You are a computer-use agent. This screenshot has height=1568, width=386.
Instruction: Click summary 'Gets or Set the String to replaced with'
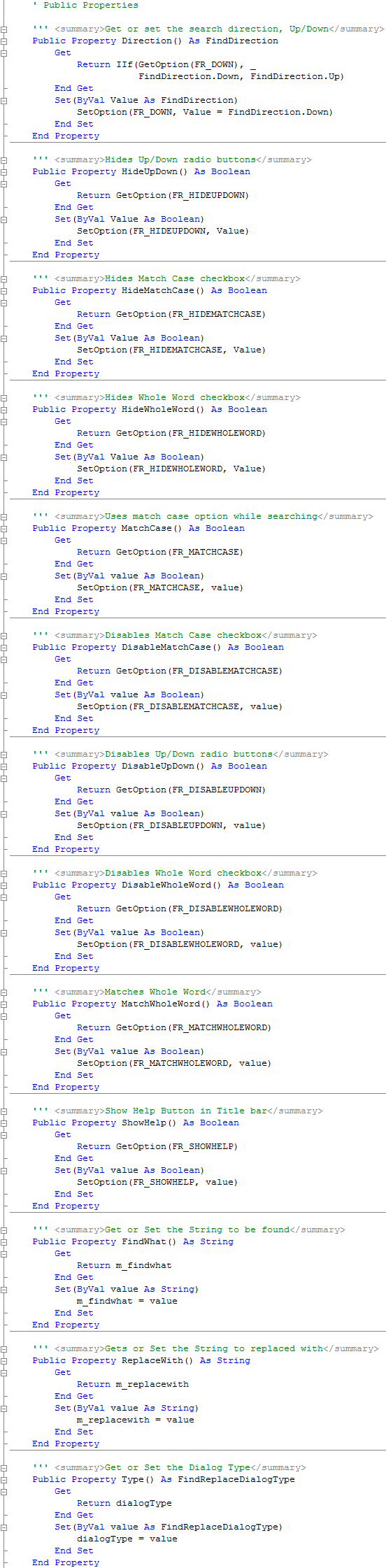click(x=214, y=1348)
